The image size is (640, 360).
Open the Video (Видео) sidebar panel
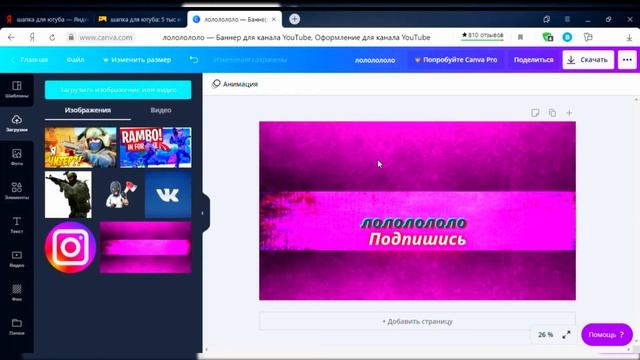(x=17, y=259)
